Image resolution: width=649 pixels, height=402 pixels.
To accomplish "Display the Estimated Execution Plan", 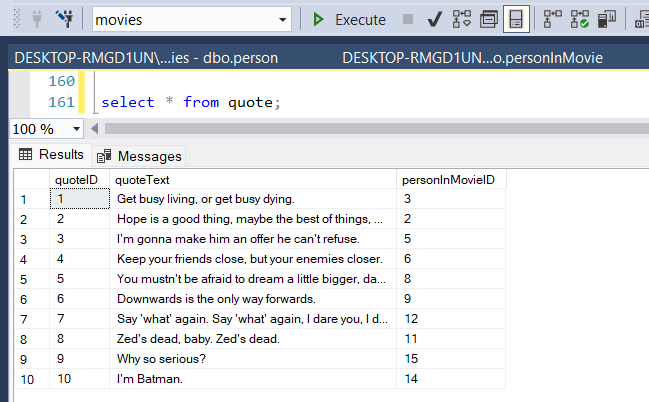I will click(462, 19).
